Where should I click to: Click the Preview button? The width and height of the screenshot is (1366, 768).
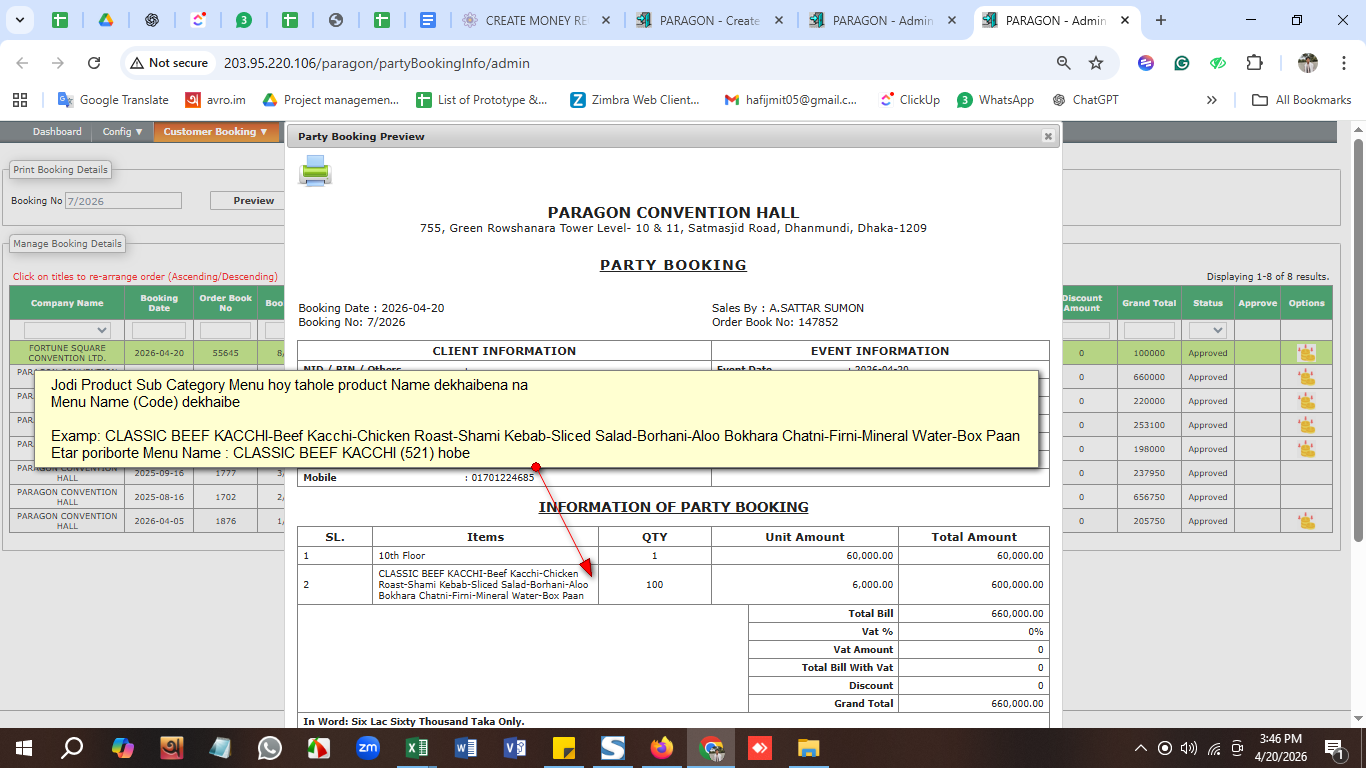pyautogui.click(x=254, y=201)
